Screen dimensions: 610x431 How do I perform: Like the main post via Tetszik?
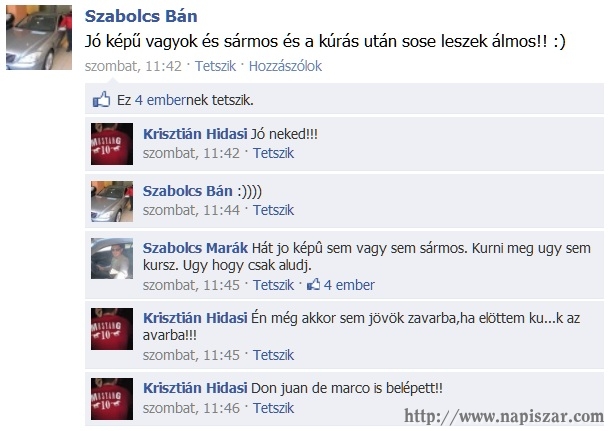click(x=215, y=66)
